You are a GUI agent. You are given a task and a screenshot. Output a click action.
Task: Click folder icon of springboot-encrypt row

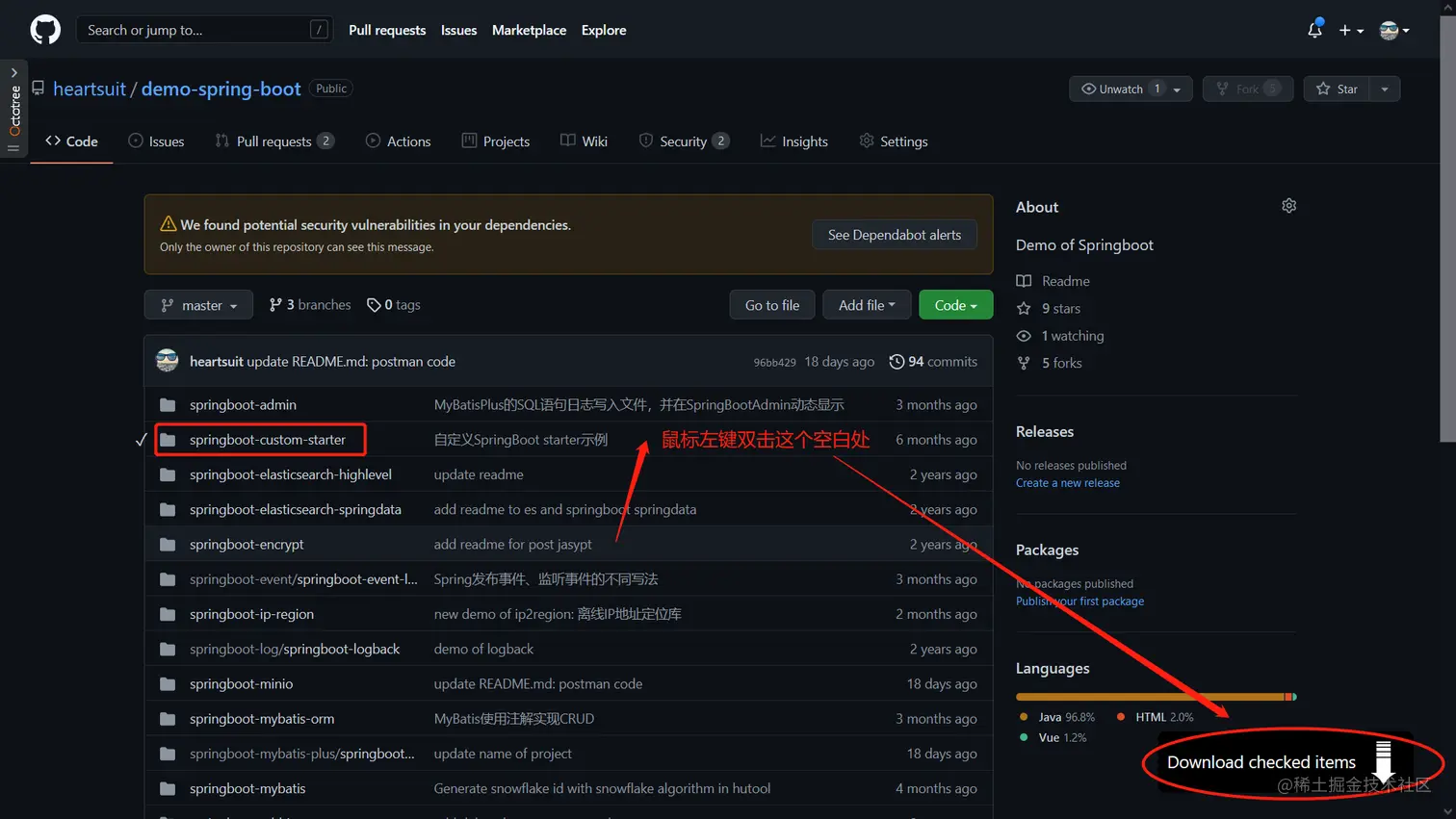[x=168, y=545]
